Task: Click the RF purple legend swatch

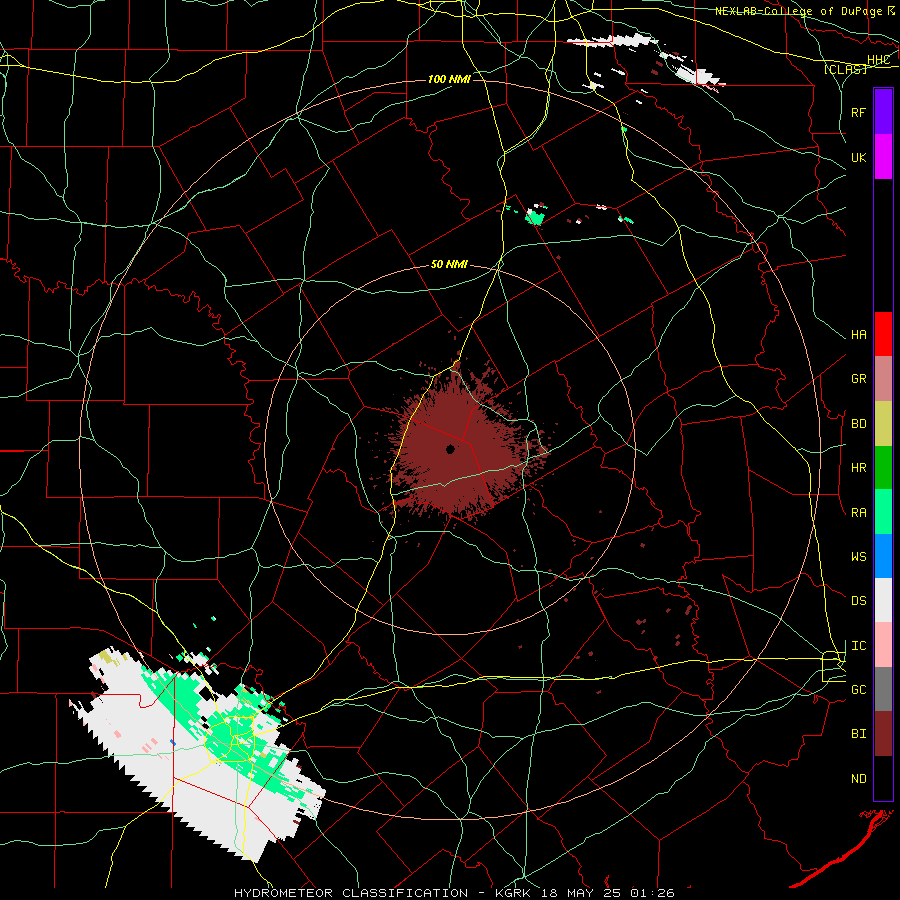Action: tap(883, 112)
